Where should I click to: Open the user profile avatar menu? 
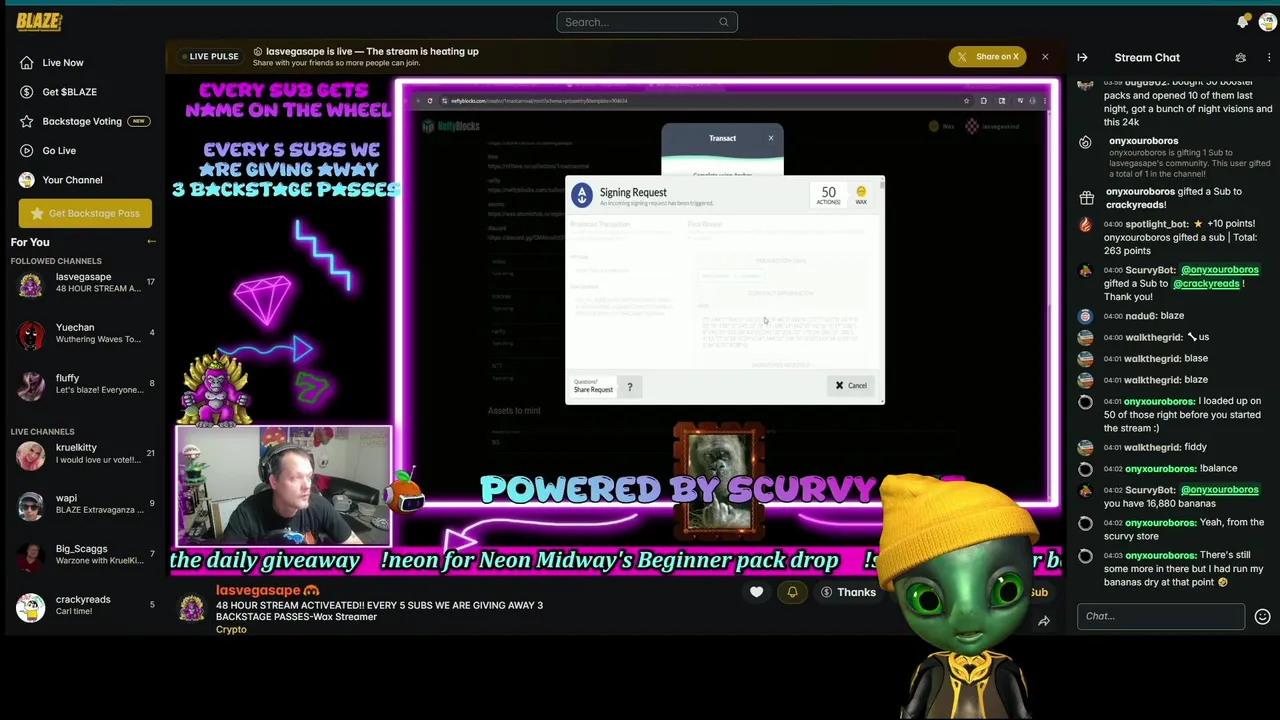[x=1267, y=22]
